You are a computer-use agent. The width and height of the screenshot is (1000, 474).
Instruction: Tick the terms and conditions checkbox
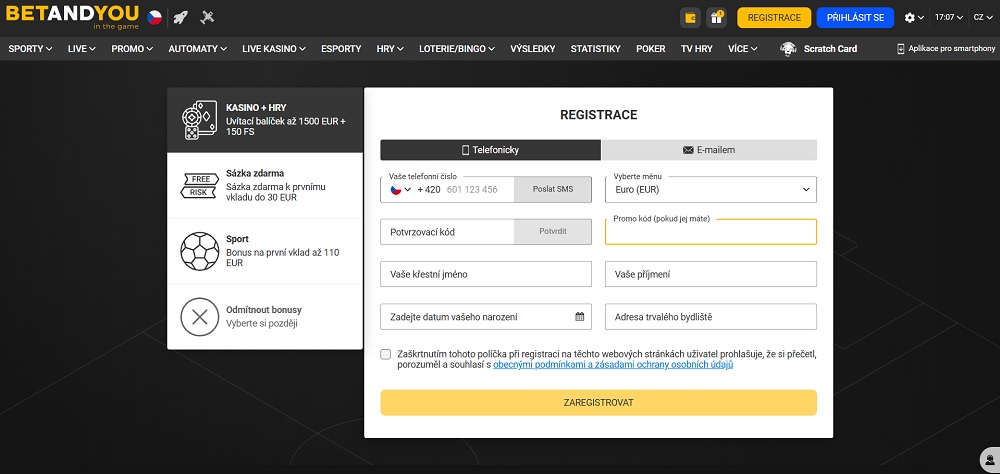point(386,354)
